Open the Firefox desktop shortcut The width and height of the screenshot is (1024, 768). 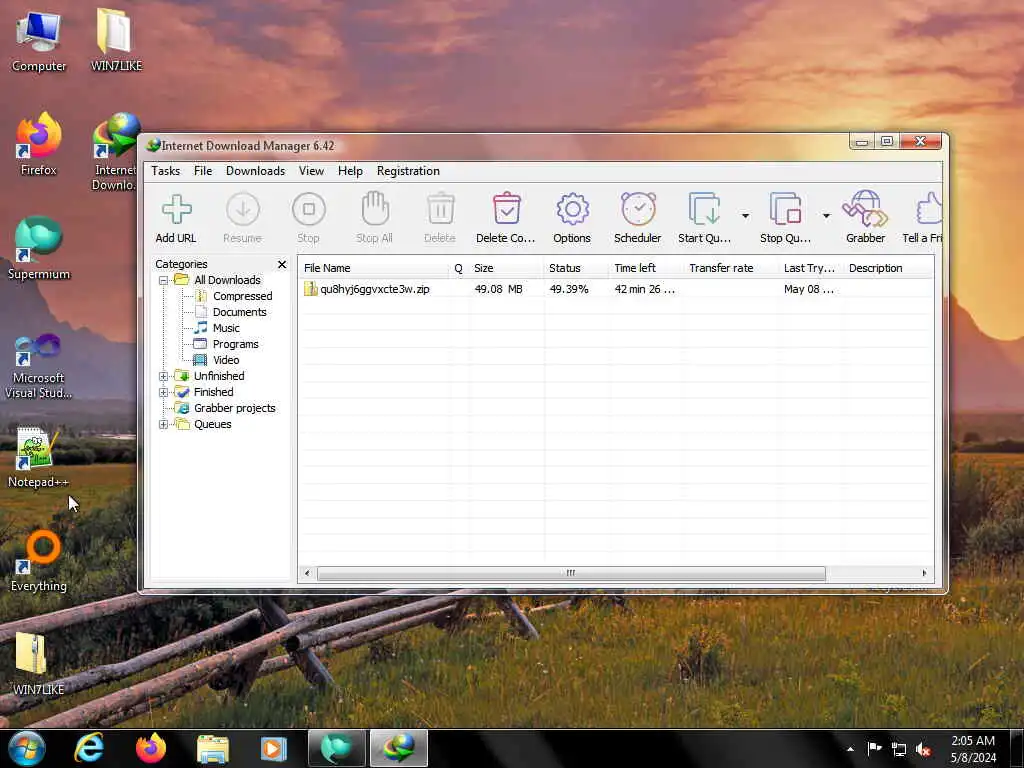coord(39,145)
